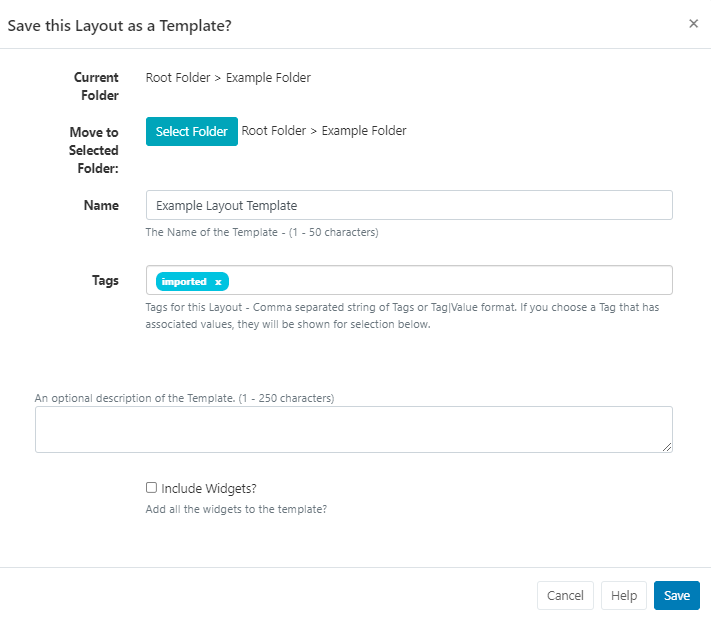
Task: Click the folder path beside Select Folder
Action: pos(324,131)
